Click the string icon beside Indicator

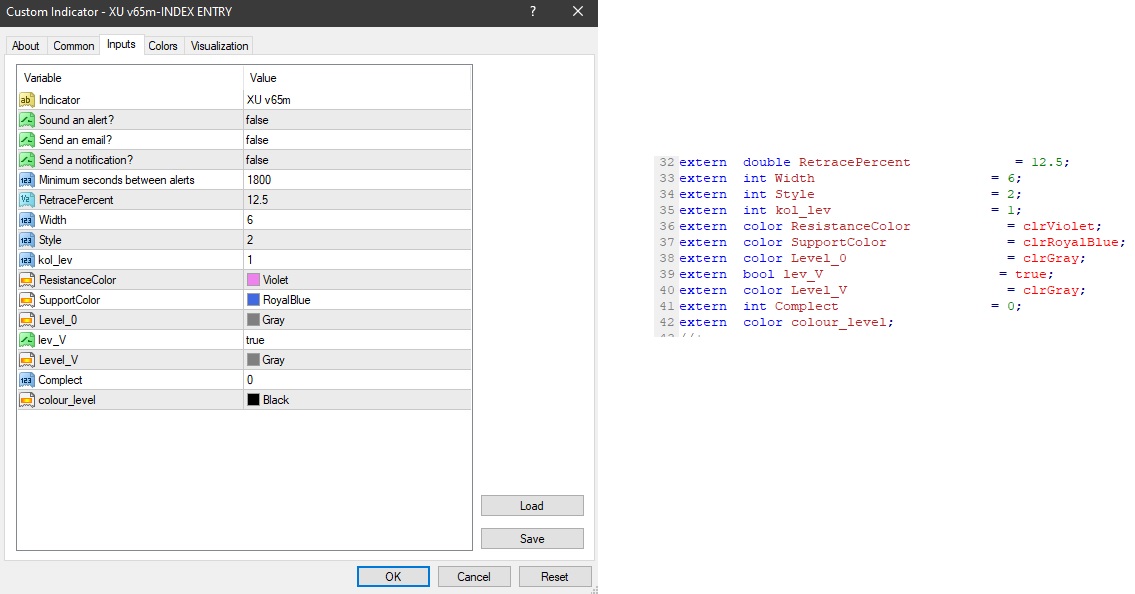pos(27,100)
